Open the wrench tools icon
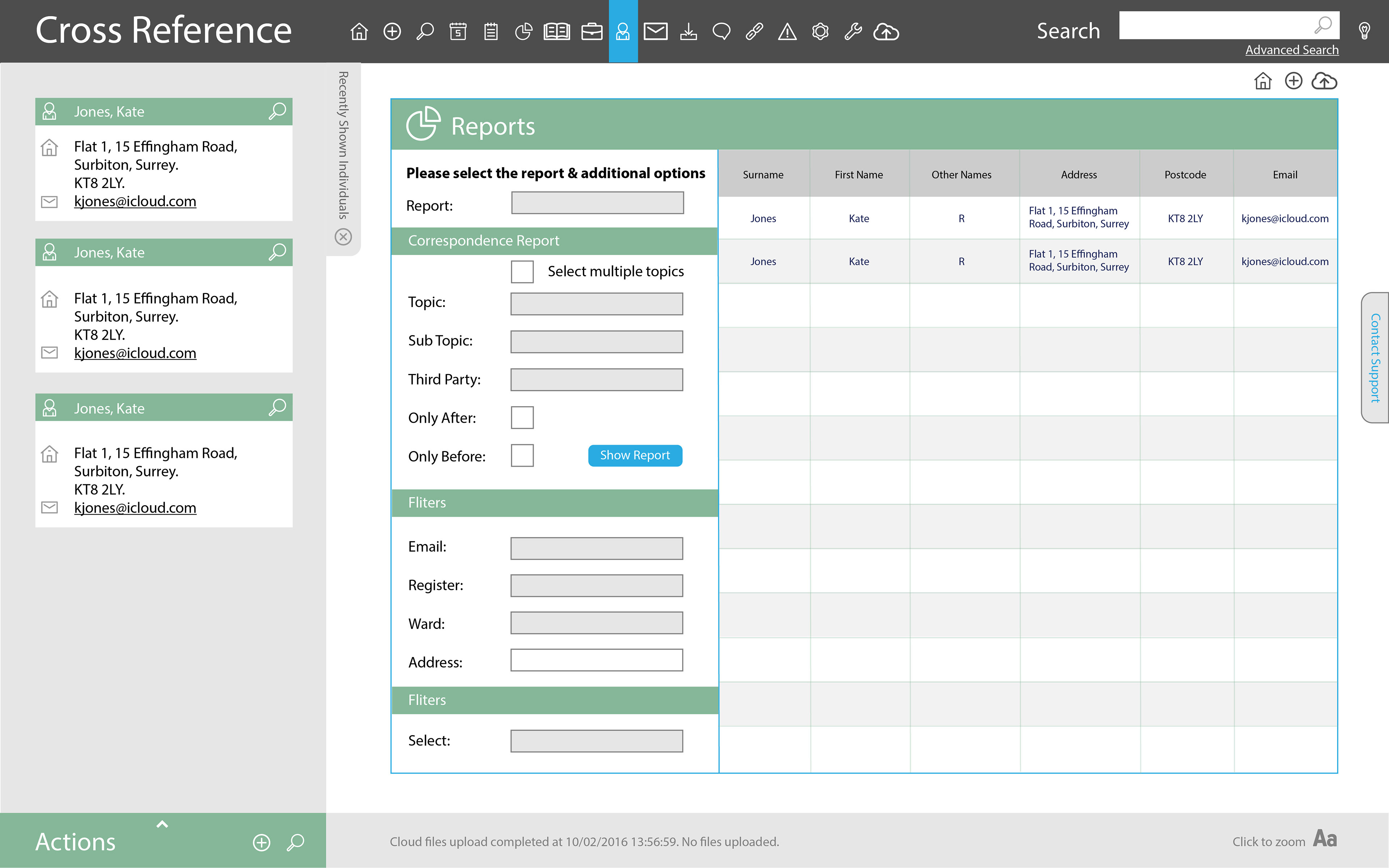The width and height of the screenshot is (1389, 868). pyautogui.click(x=853, y=31)
